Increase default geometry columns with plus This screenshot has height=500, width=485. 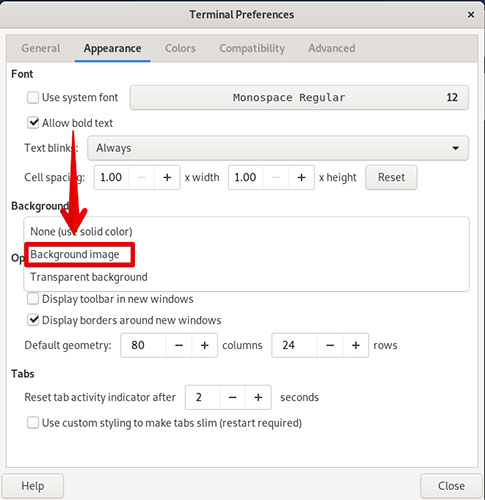(205, 345)
